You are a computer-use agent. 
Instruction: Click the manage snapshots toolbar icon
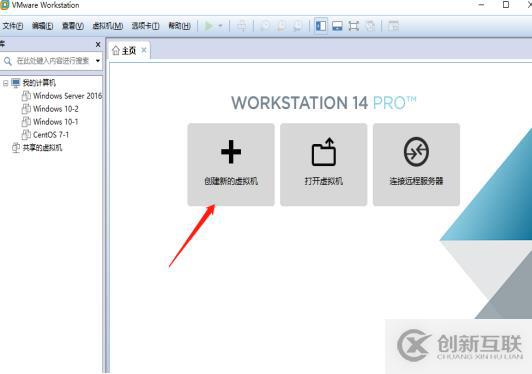coord(298,26)
